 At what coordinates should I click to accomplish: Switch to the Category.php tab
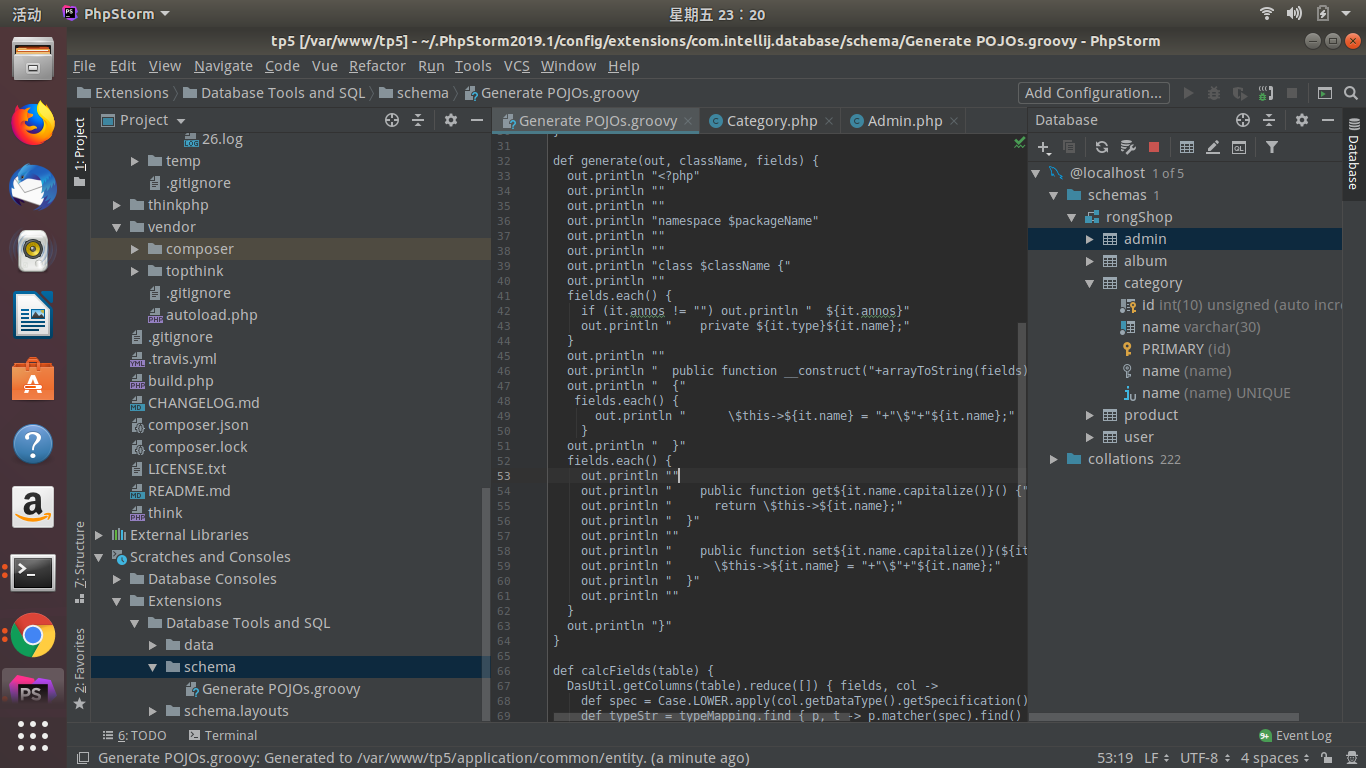pyautogui.click(x=771, y=121)
